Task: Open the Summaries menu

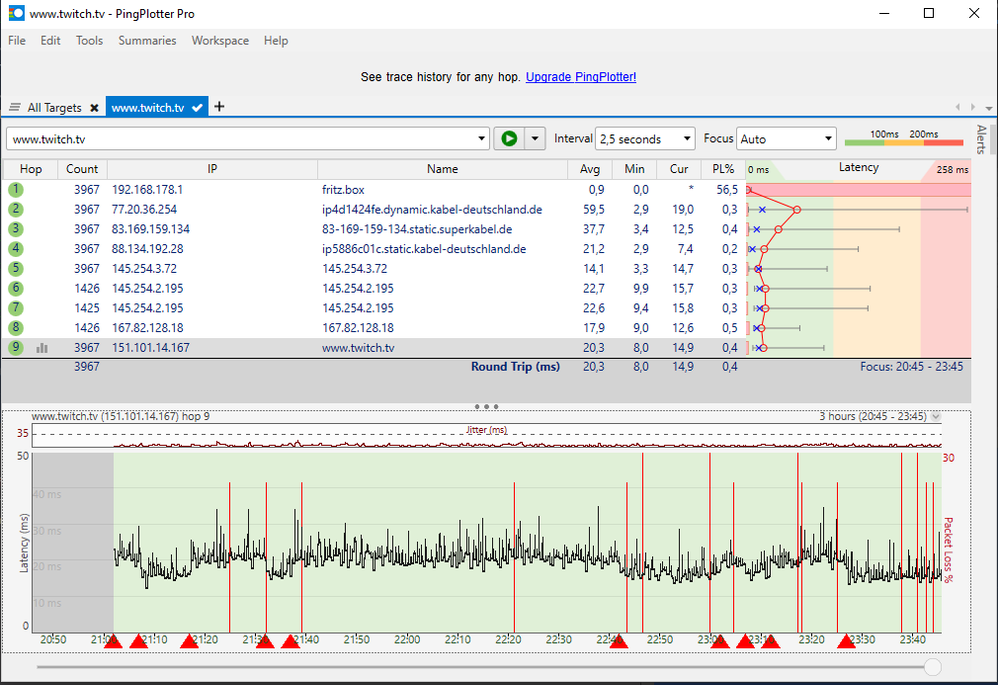Action: tap(147, 41)
